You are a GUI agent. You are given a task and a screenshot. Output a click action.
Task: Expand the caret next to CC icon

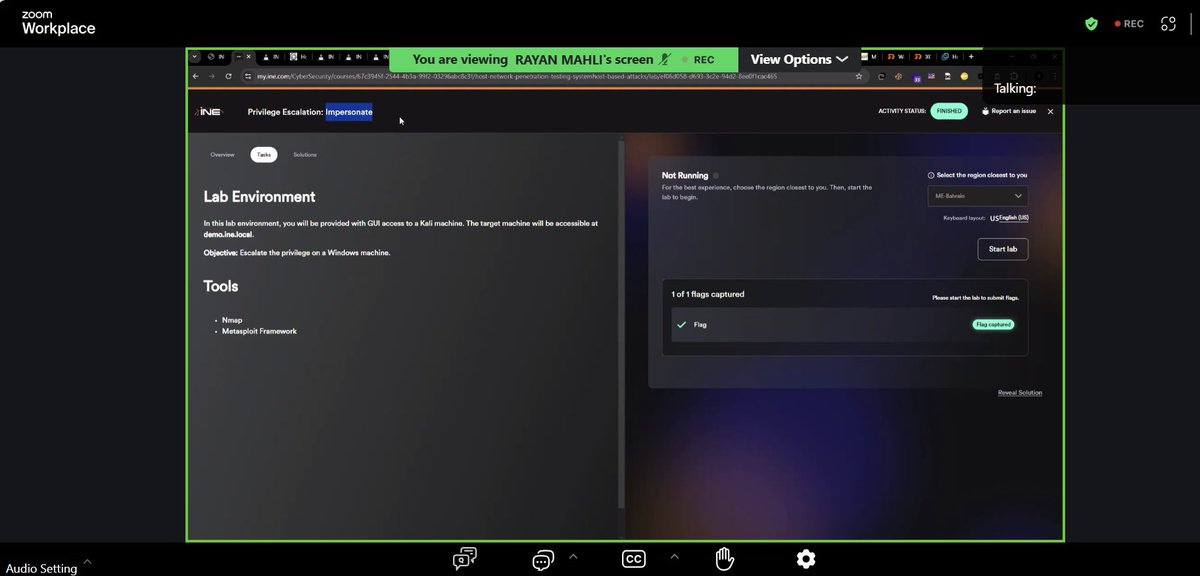tap(674, 556)
